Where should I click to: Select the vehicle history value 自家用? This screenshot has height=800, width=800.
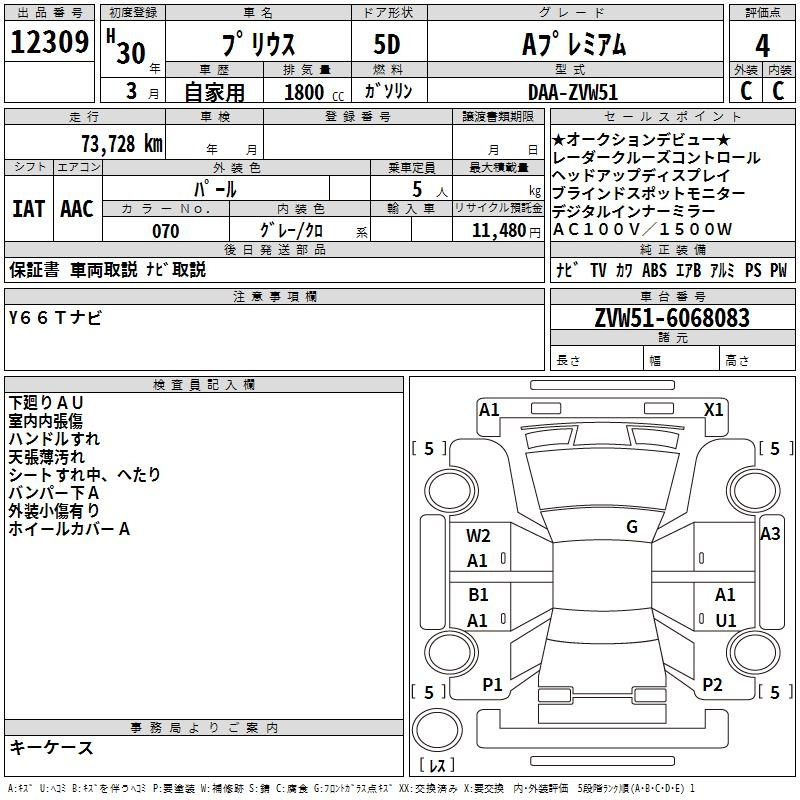pos(214,92)
